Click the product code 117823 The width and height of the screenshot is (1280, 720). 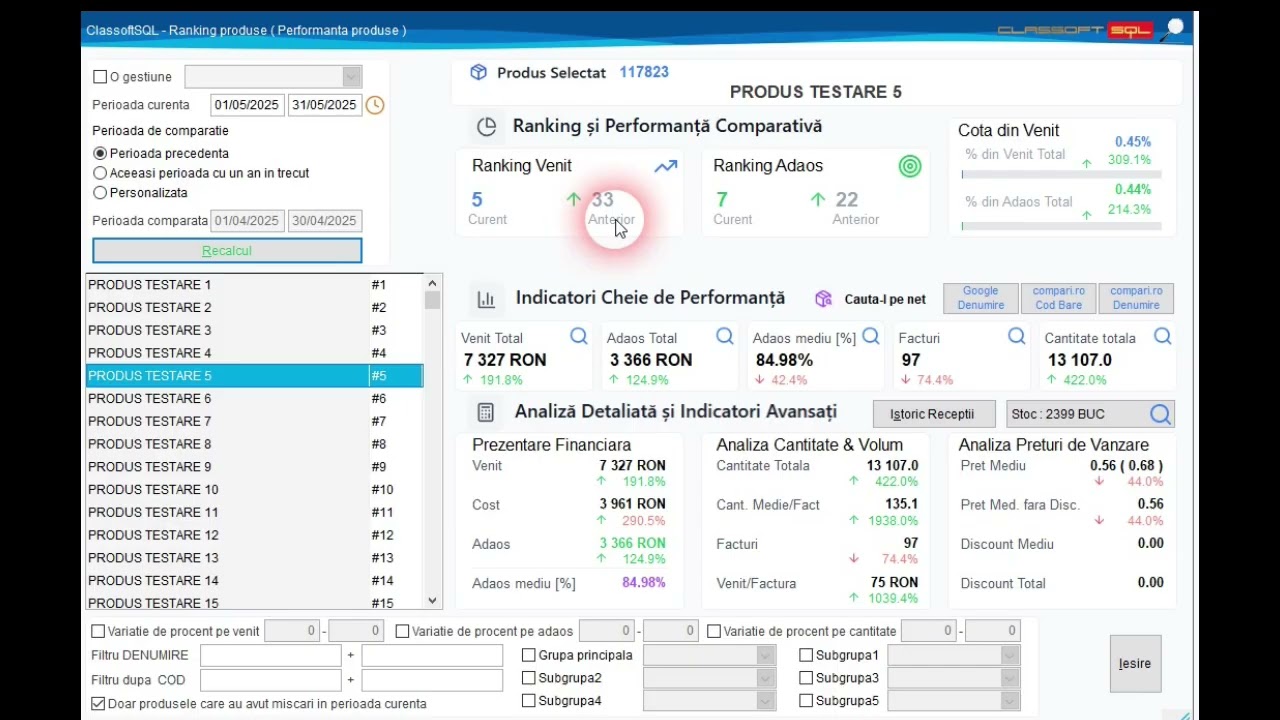pos(644,72)
